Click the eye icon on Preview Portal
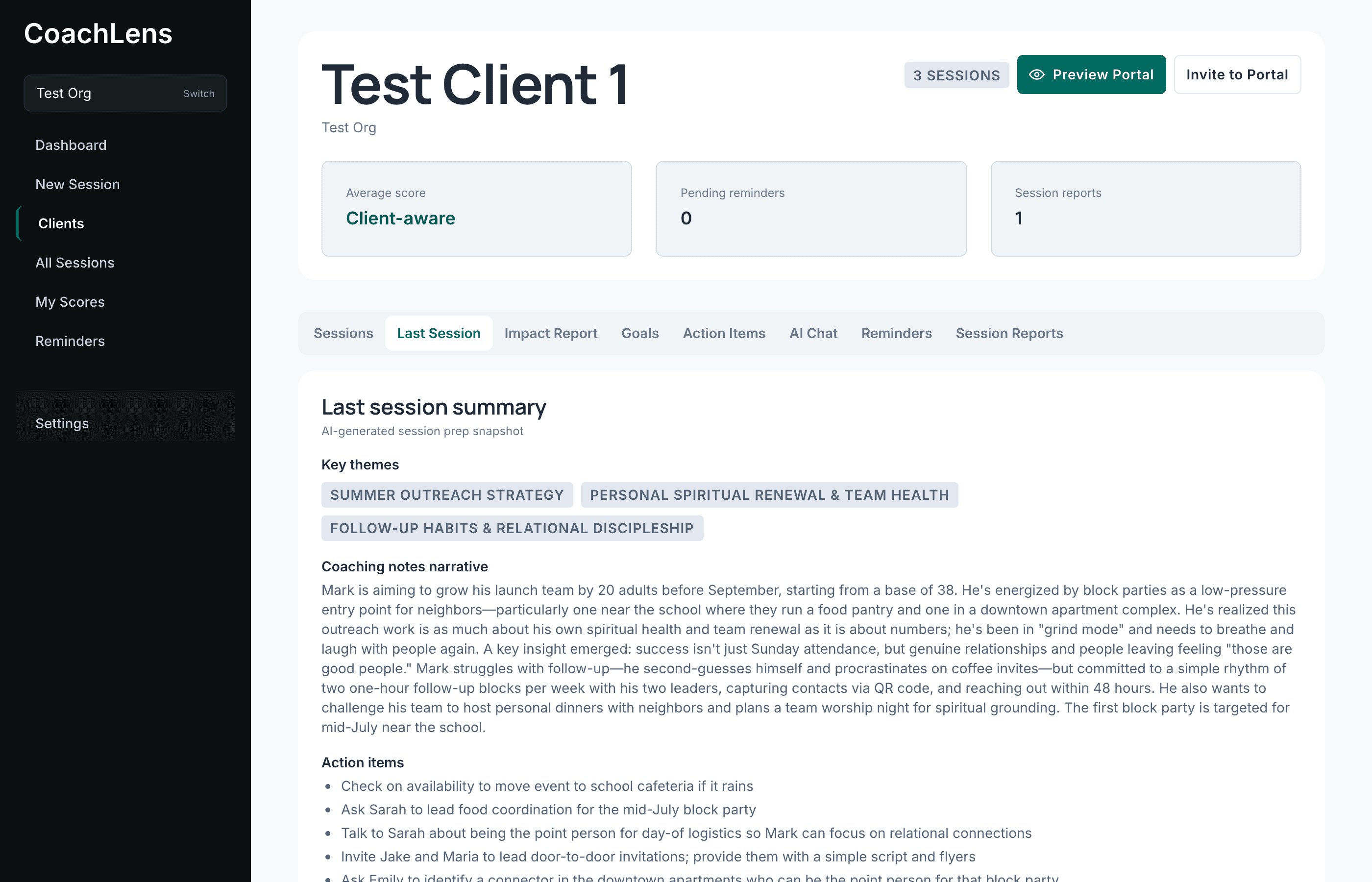The image size is (1372, 882). click(1036, 74)
